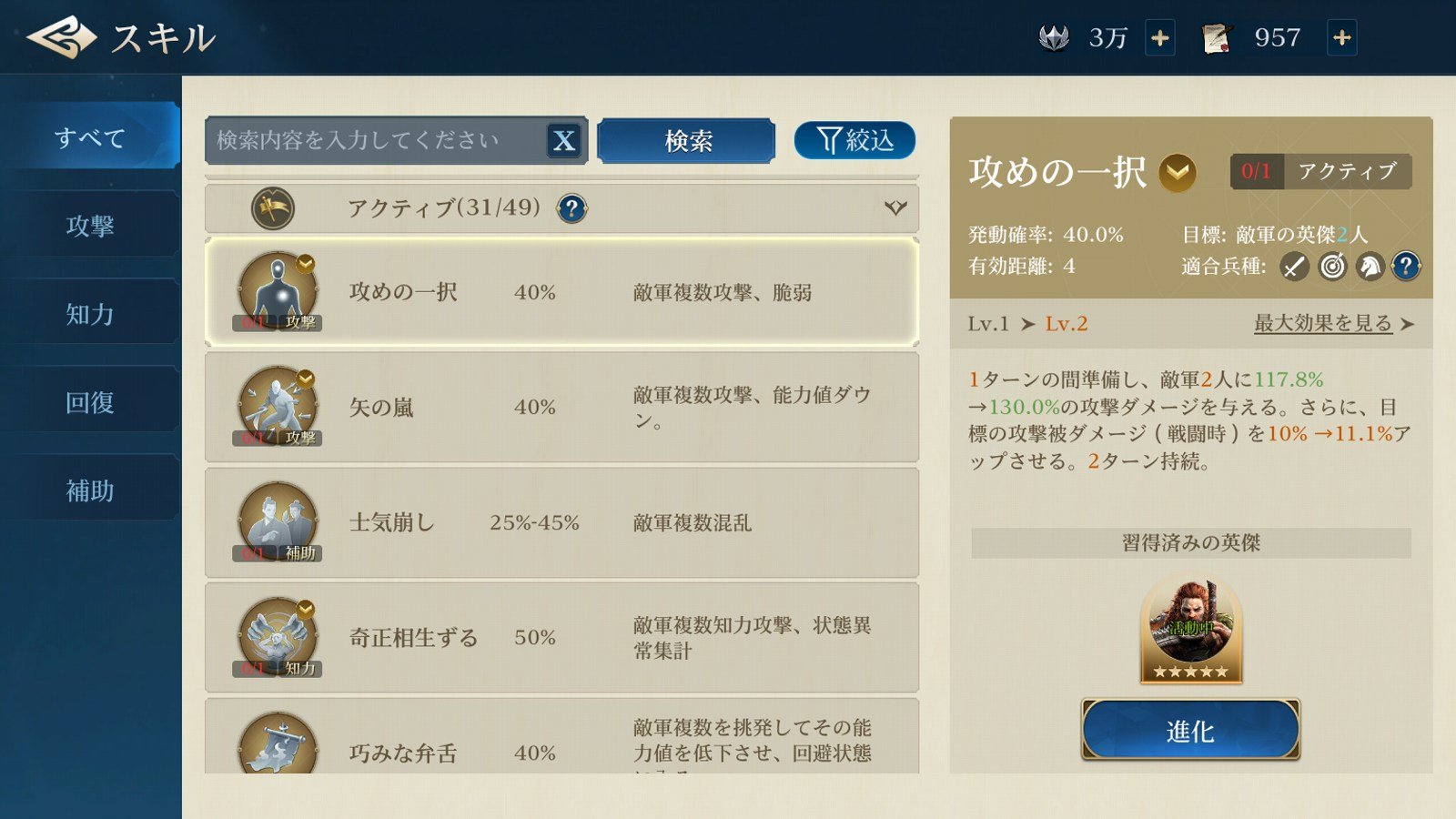The width and height of the screenshot is (1456, 819).
Task: Click the 奇正相生ずる skill icon
Action: pos(278,637)
